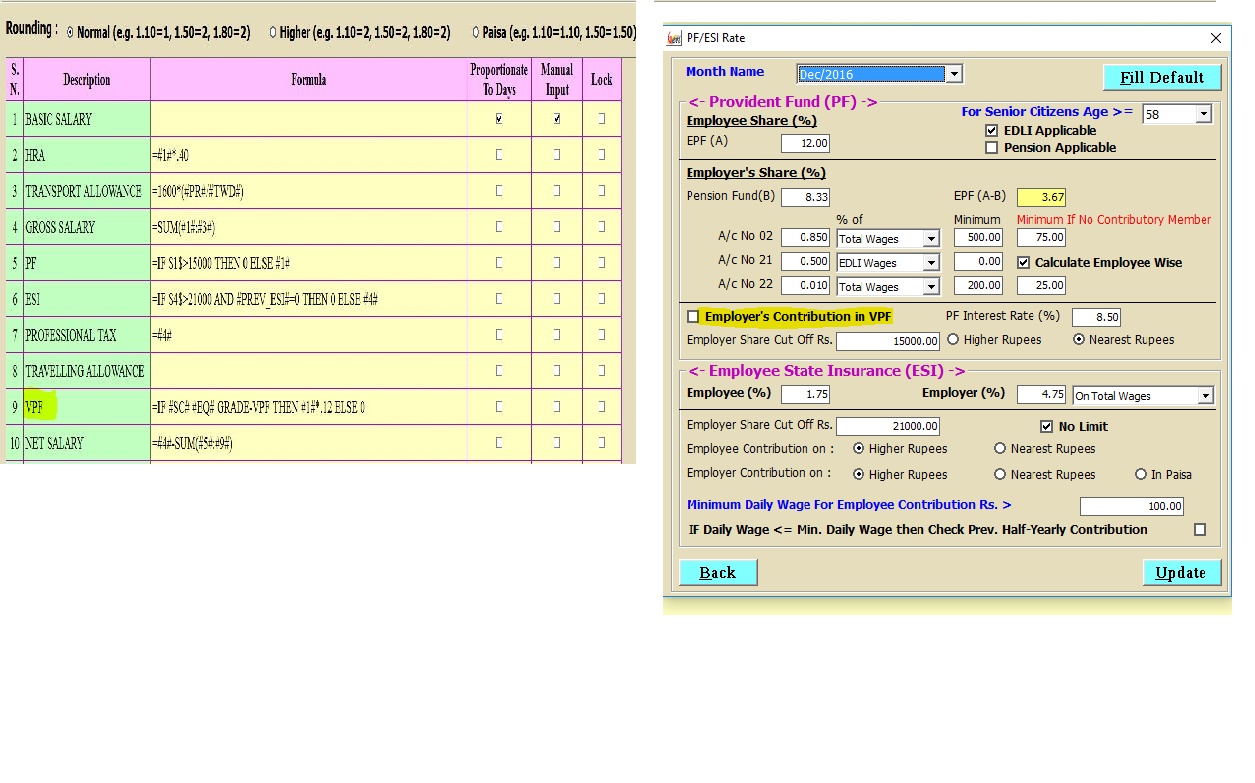Tick Employer's Contribution in VPF checkbox
Image resolution: width=1255 pixels, height=783 pixels.
click(x=693, y=317)
